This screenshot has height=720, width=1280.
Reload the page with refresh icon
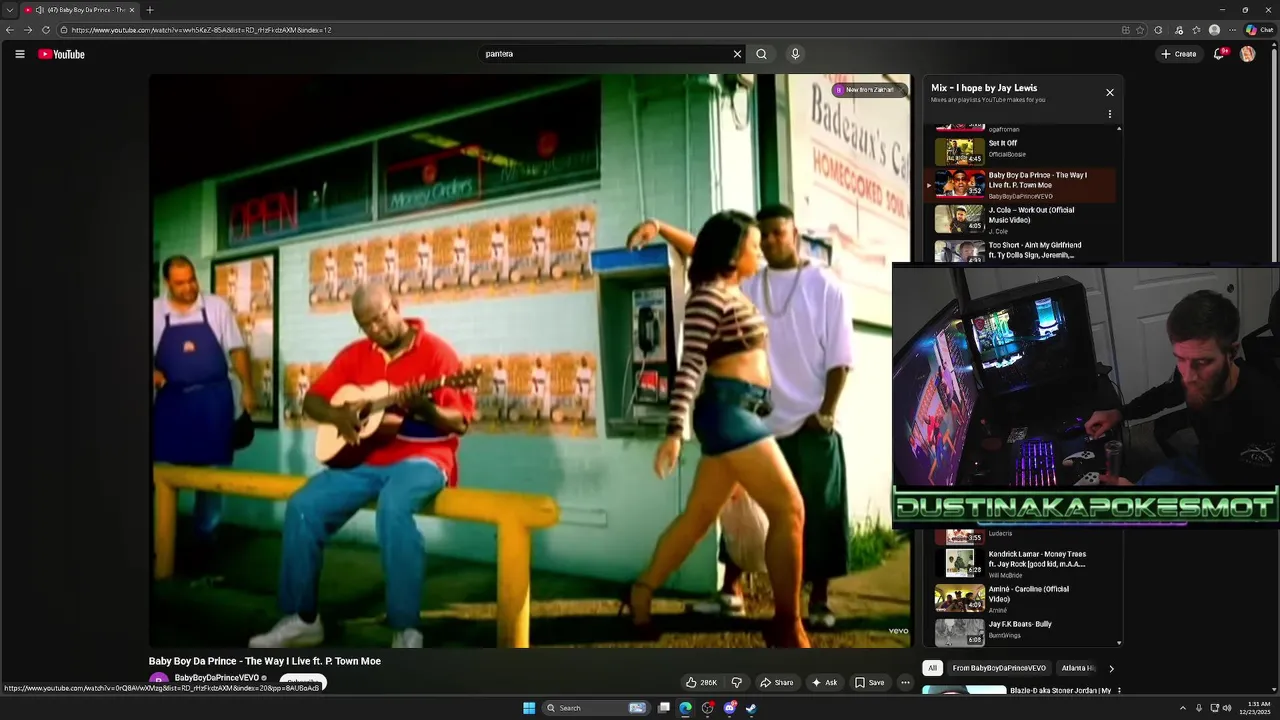[x=46, y=30]
